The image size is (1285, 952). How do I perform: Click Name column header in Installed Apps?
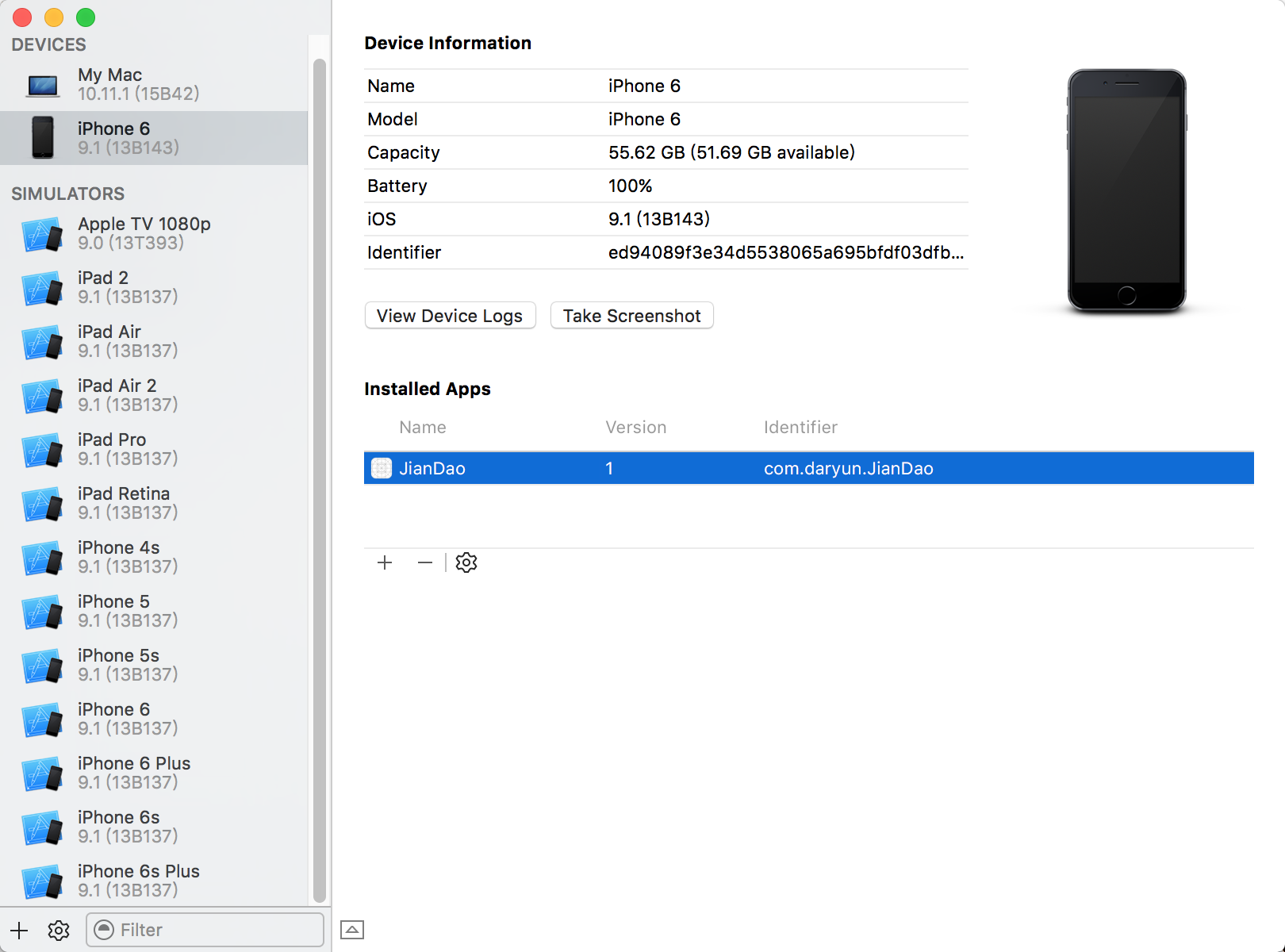pyautogui.click(x=423, y=428)
